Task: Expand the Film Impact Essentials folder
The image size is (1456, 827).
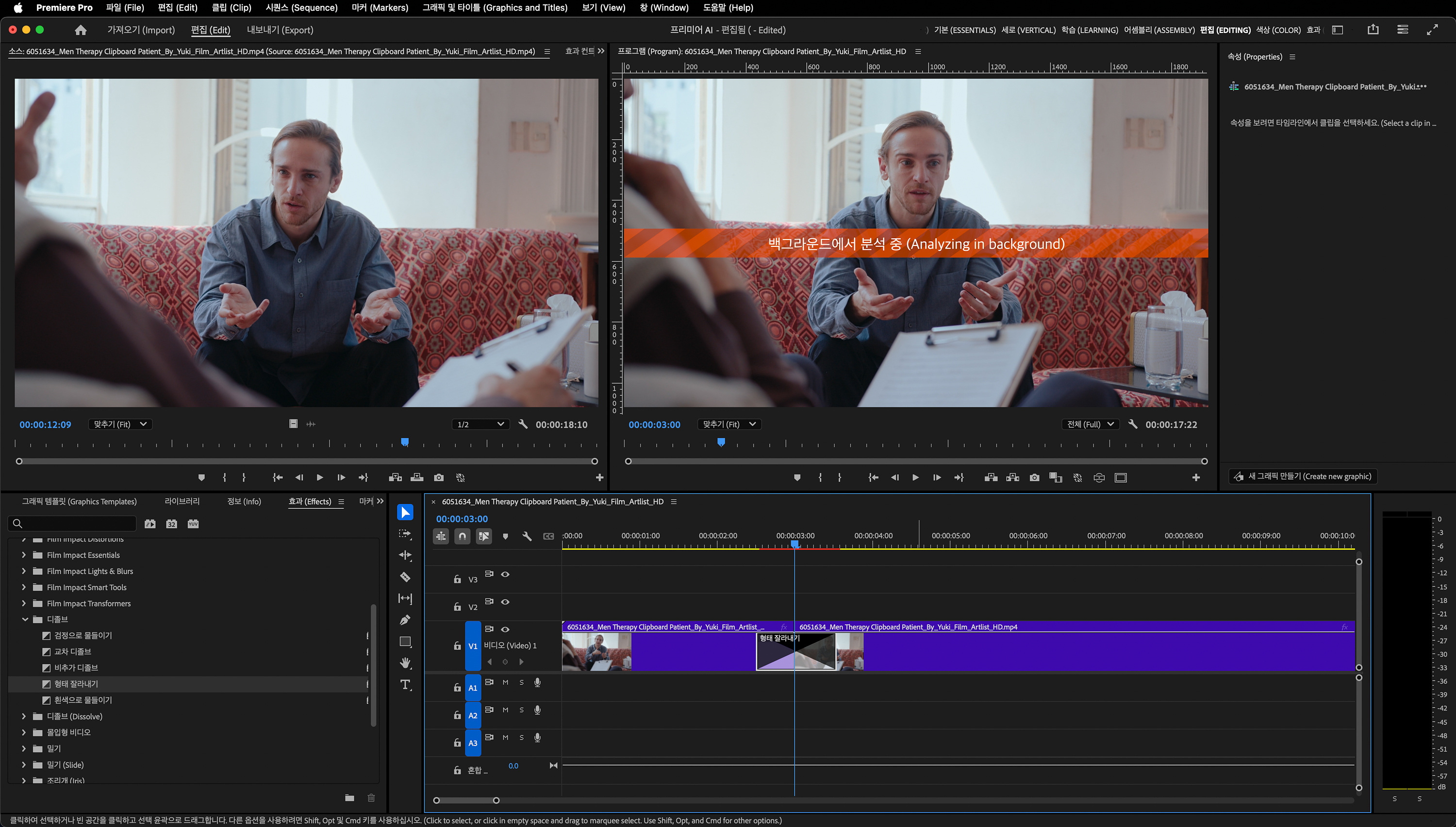Action: (x=23, y=555)
